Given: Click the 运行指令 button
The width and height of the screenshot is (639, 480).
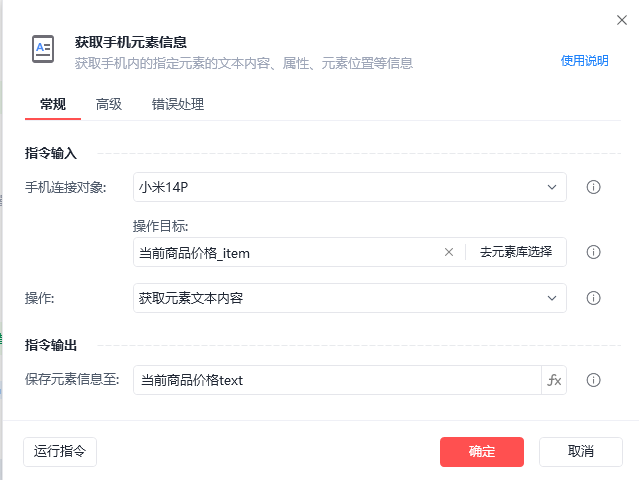Looking at the screenshot, I should 60,451.
